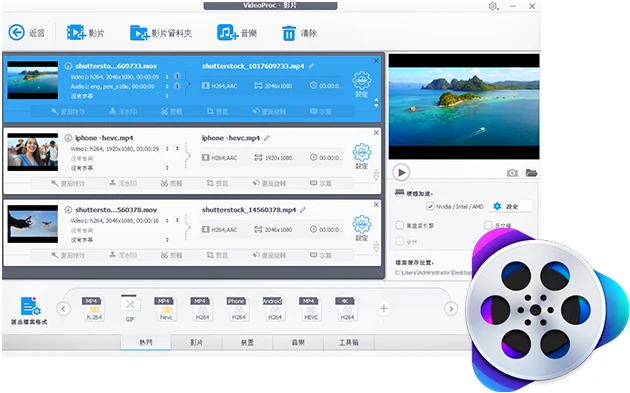Select the iPhone H264 format preset

coord(238,309)
